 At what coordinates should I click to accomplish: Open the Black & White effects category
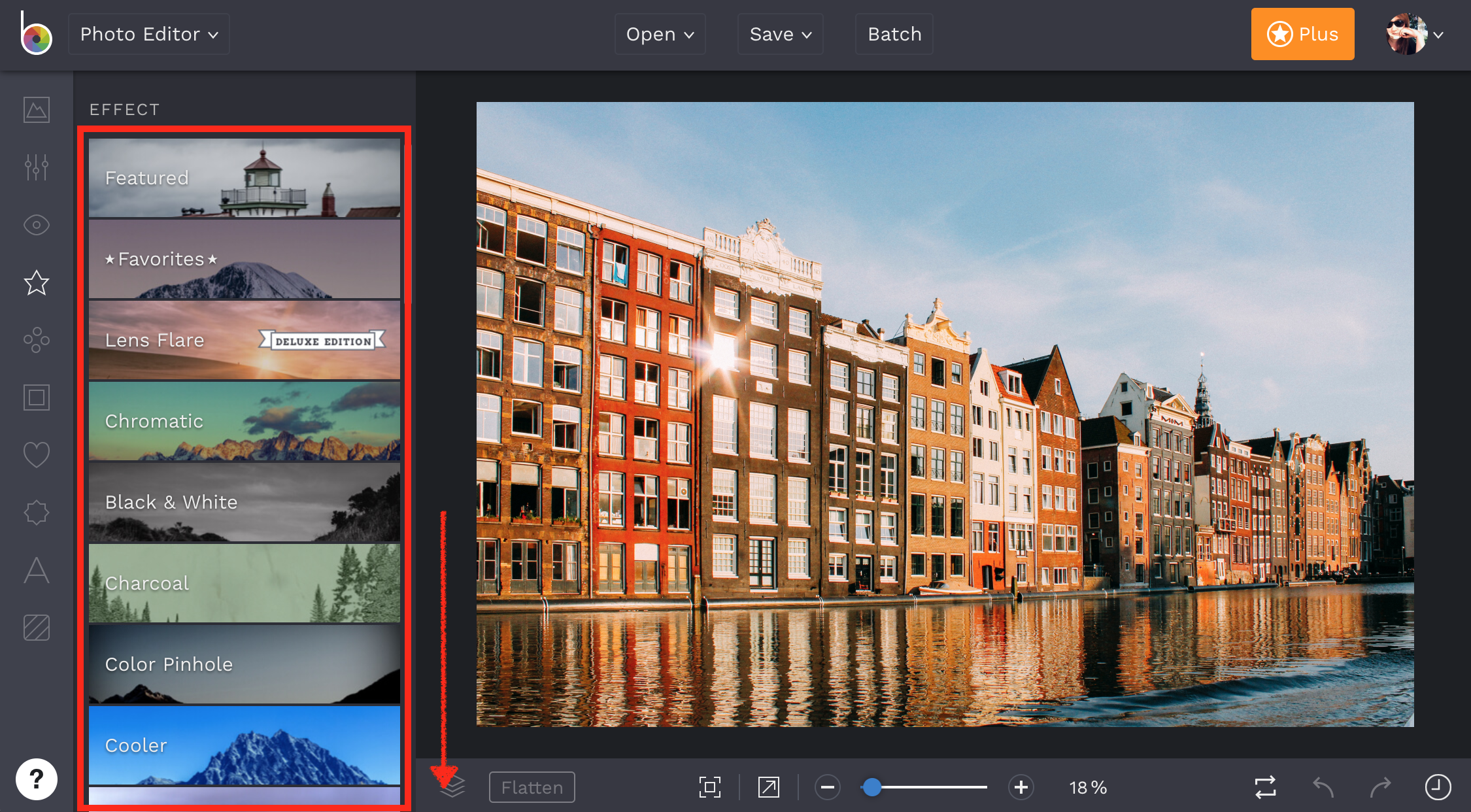pyautogui.click(x=245, y=502)
